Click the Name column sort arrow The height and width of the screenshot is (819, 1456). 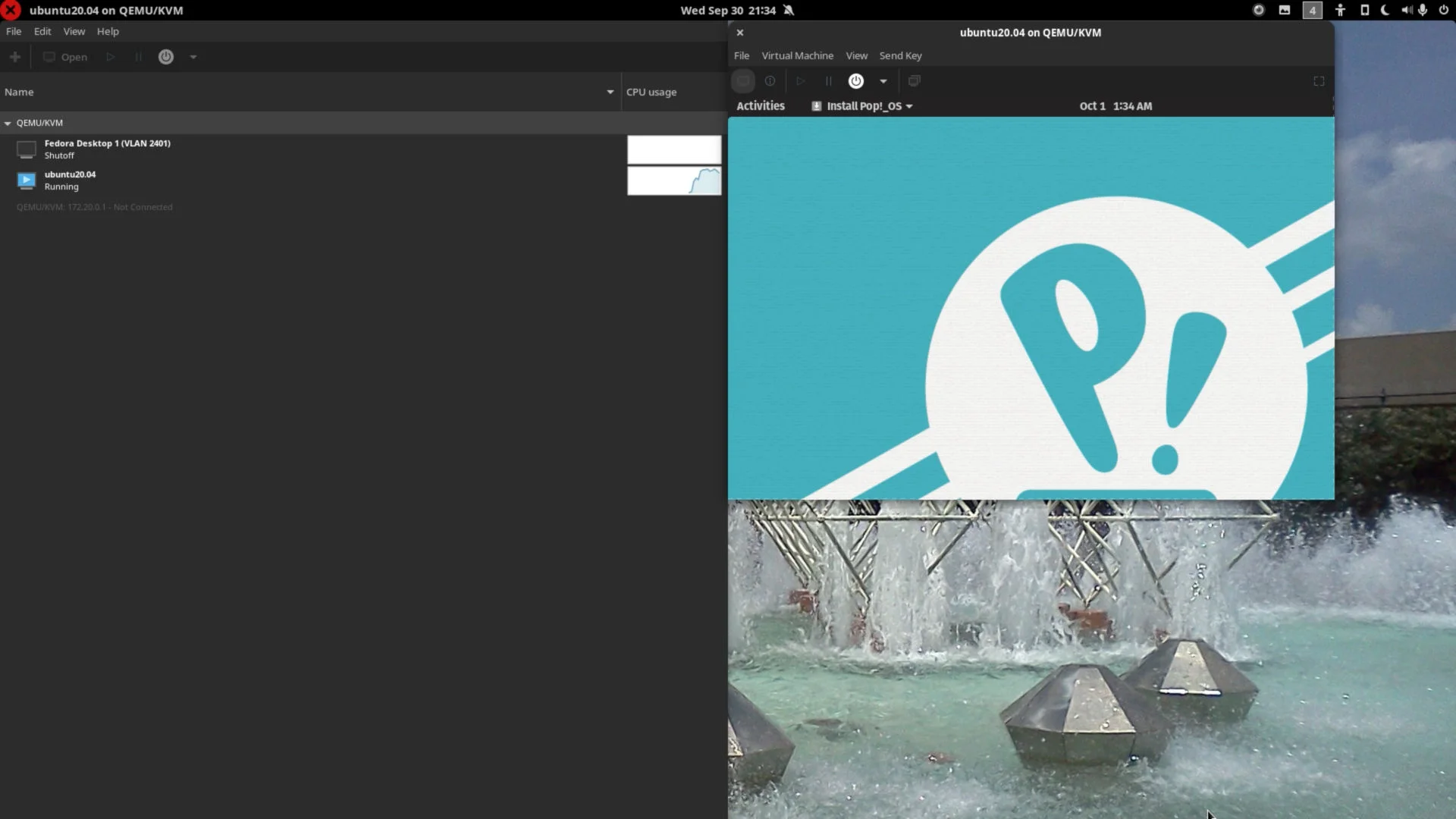[610, 92]
